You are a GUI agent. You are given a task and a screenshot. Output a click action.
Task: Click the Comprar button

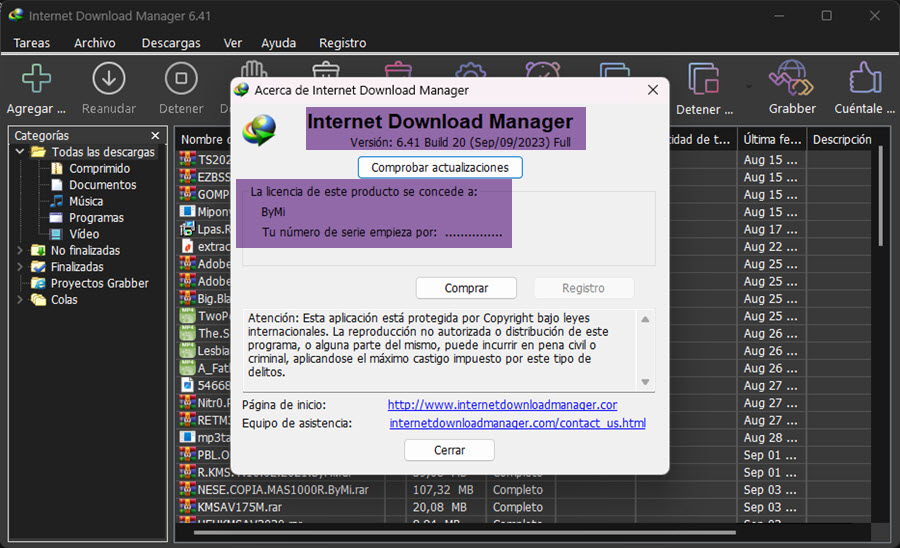pos(466,288)
